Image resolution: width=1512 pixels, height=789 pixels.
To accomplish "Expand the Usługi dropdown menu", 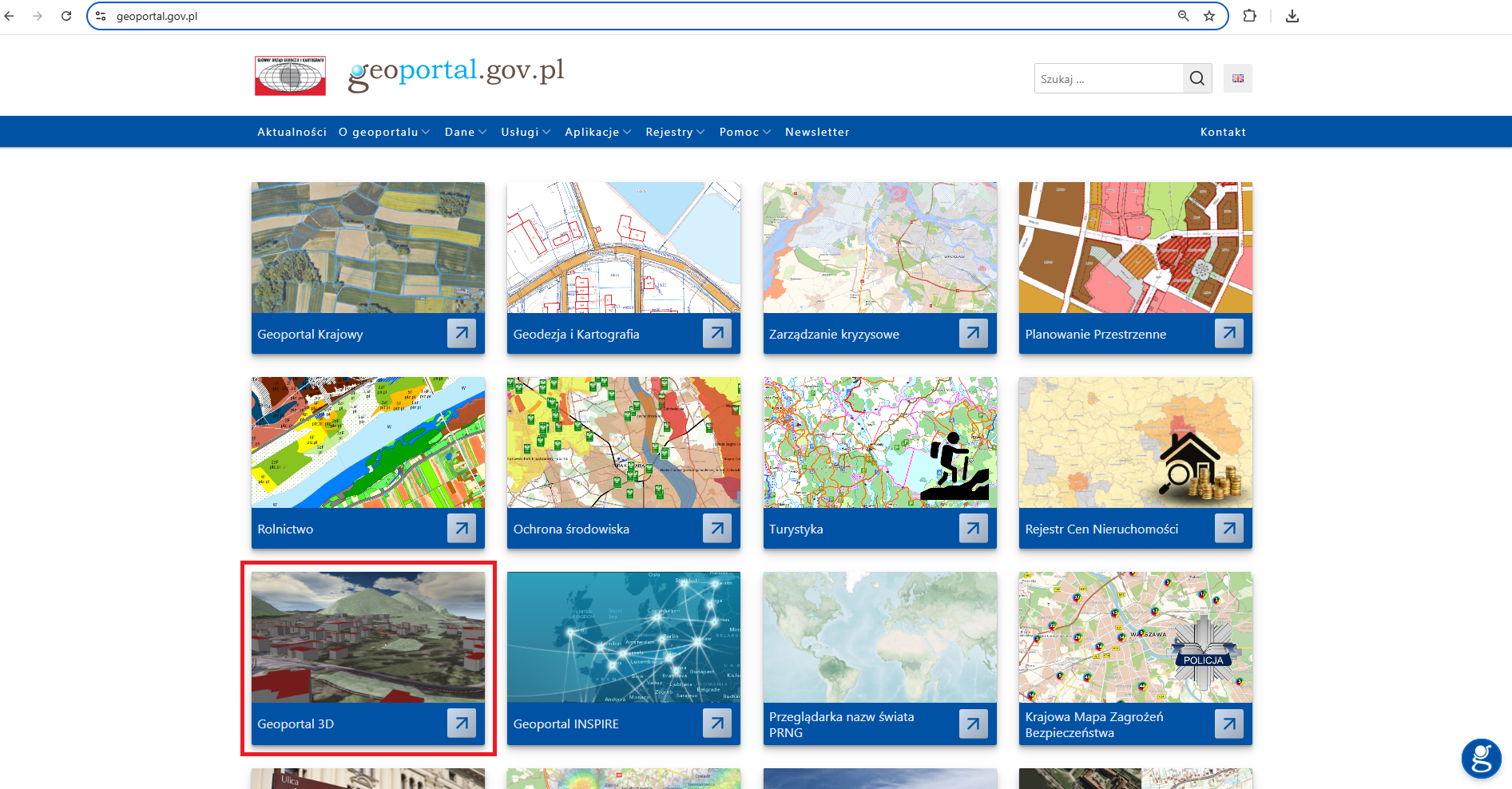I will (x=520, y=132).
